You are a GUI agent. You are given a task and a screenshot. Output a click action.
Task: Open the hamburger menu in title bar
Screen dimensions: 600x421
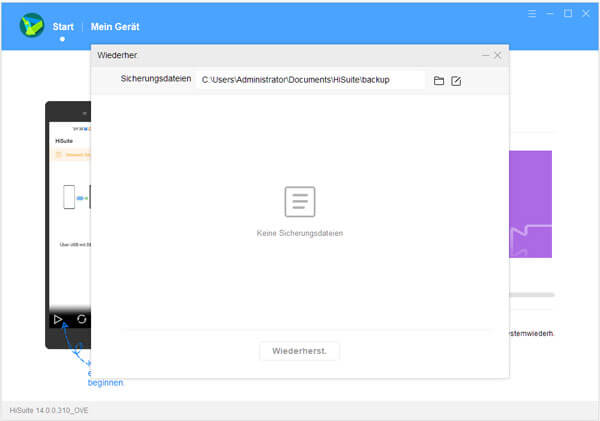(532, 14)
